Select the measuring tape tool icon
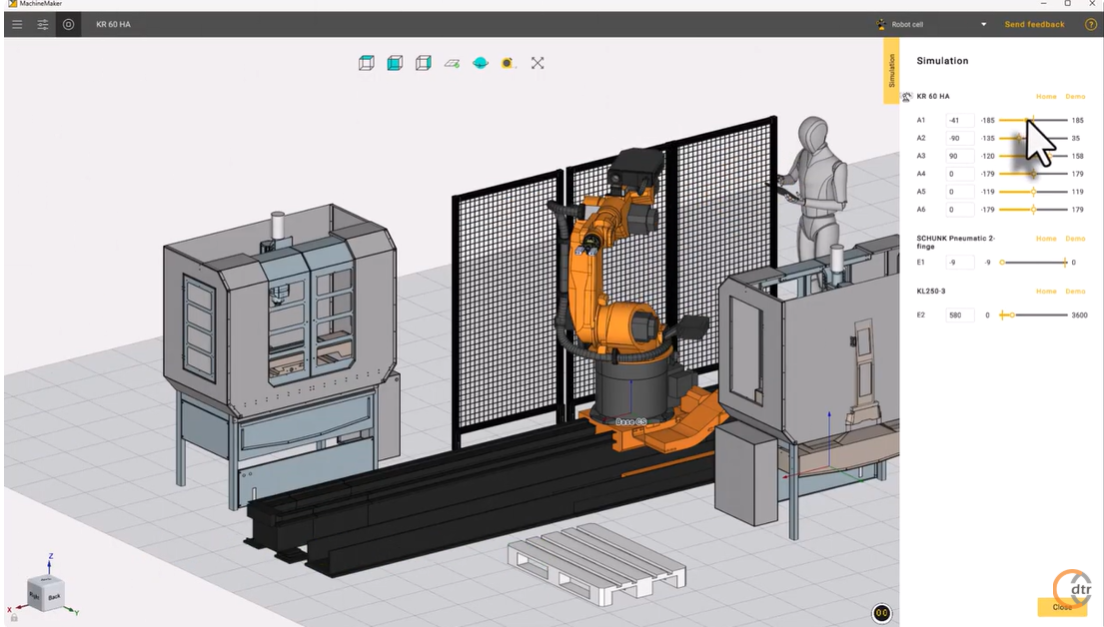Screen dimensions: 1104x627 508,62
